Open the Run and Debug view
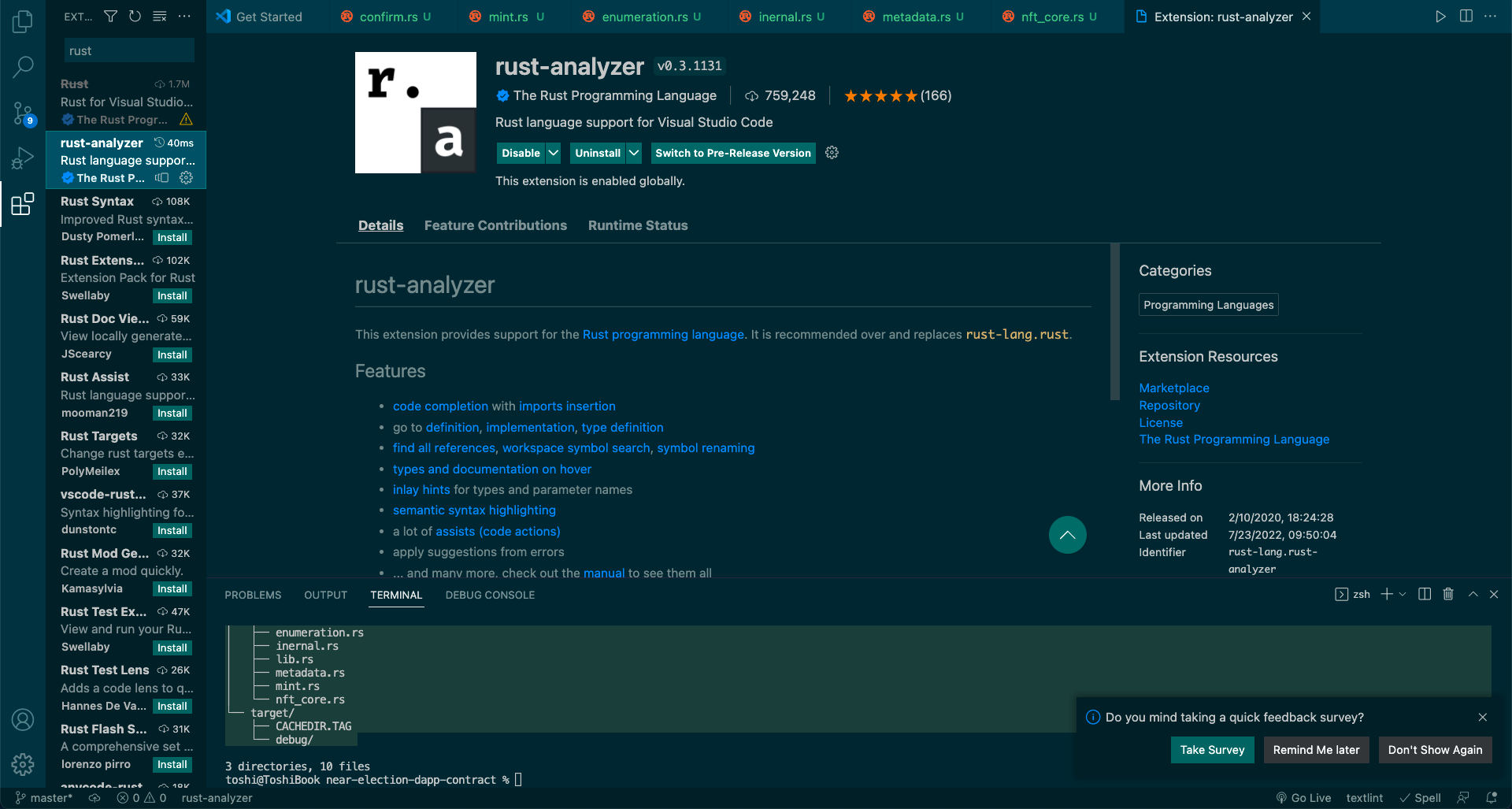The image size is (1512, 809). tap(23, 158)
